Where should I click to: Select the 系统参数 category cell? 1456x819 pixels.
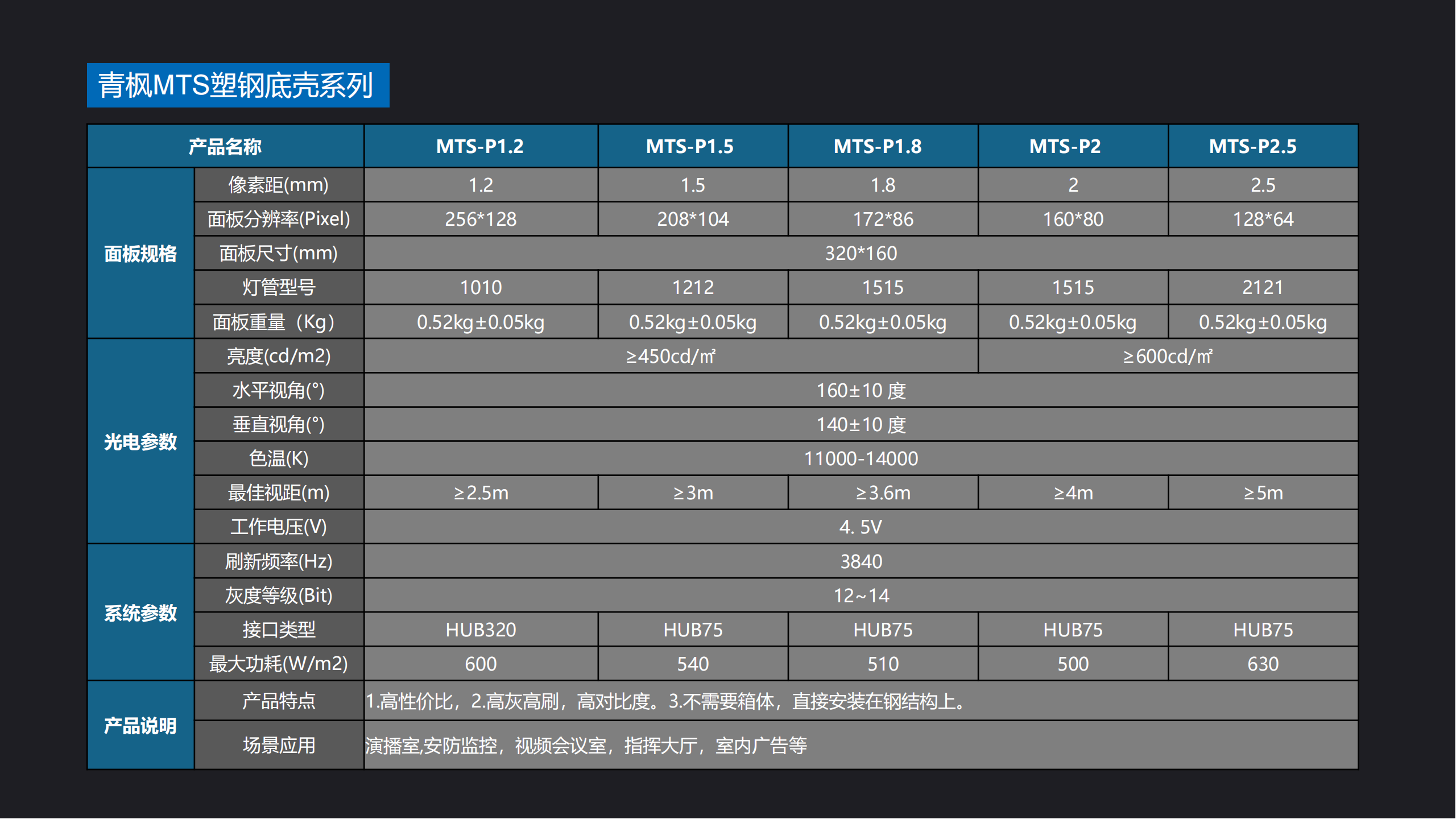[140, 613]
